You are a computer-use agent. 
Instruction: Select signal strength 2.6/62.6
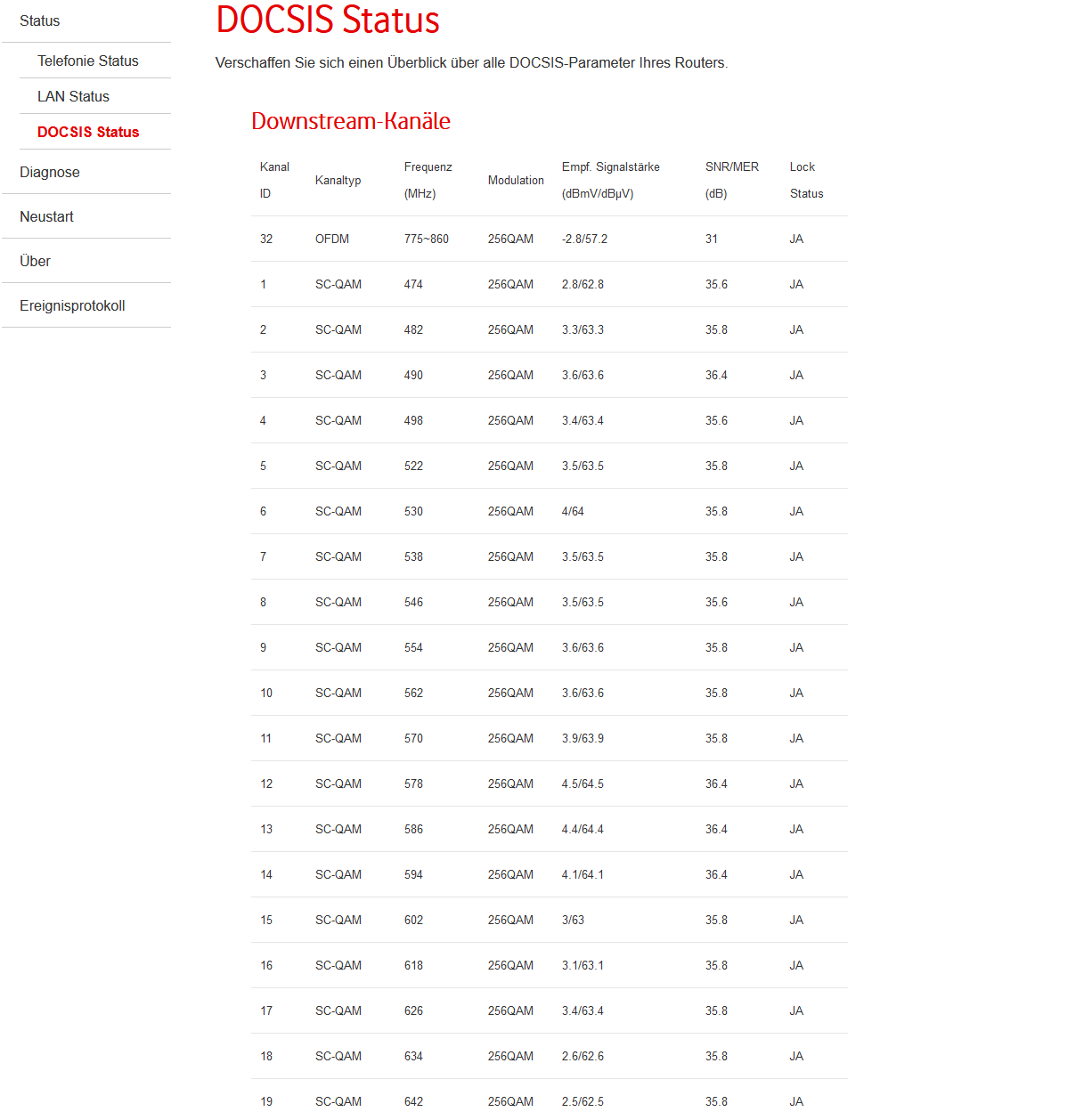[583, 1056]
